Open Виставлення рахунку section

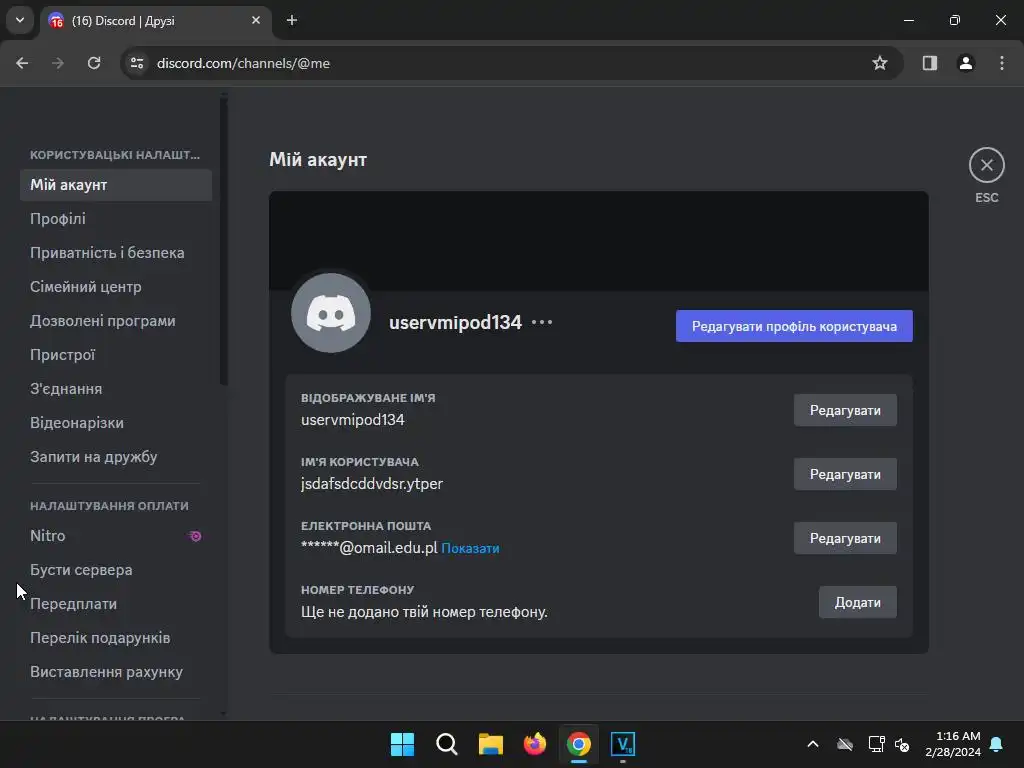point(116,671)
